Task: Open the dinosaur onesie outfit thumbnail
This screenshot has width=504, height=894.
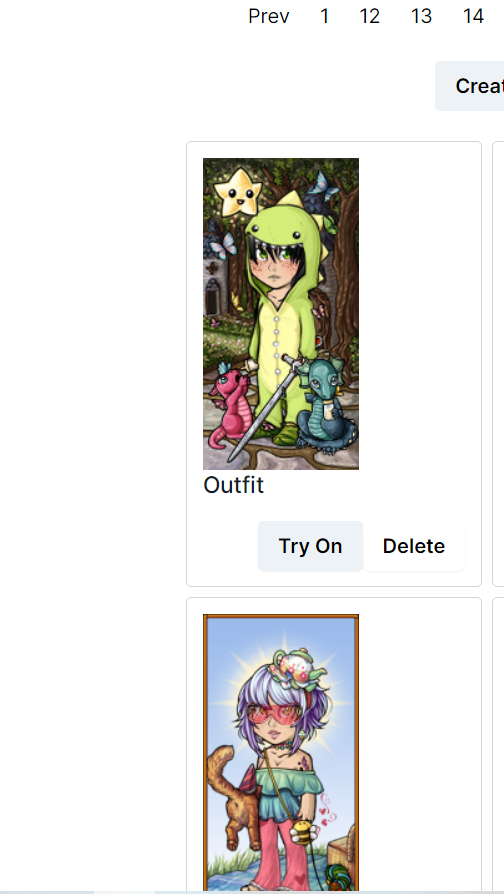Action: [281, 314]
